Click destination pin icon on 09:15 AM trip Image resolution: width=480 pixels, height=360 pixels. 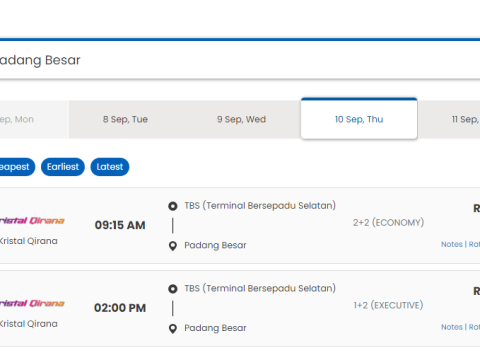point(173,246)
